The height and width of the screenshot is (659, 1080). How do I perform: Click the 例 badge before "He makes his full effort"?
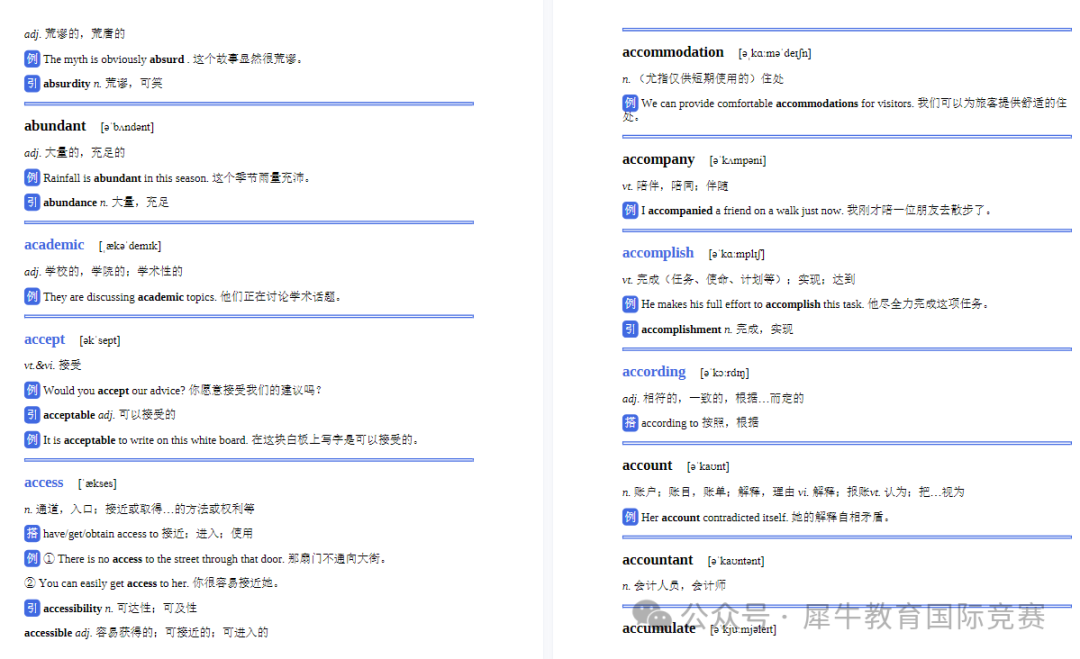(x=630, y=304)
